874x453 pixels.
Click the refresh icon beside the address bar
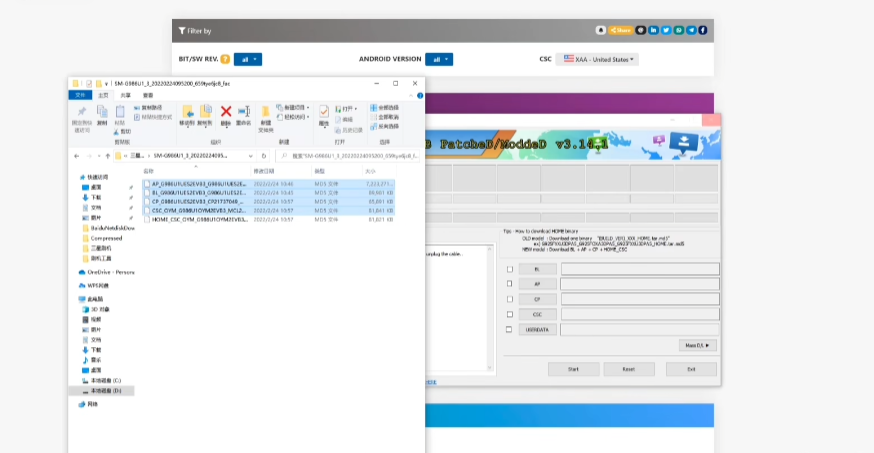click(264, 156)
